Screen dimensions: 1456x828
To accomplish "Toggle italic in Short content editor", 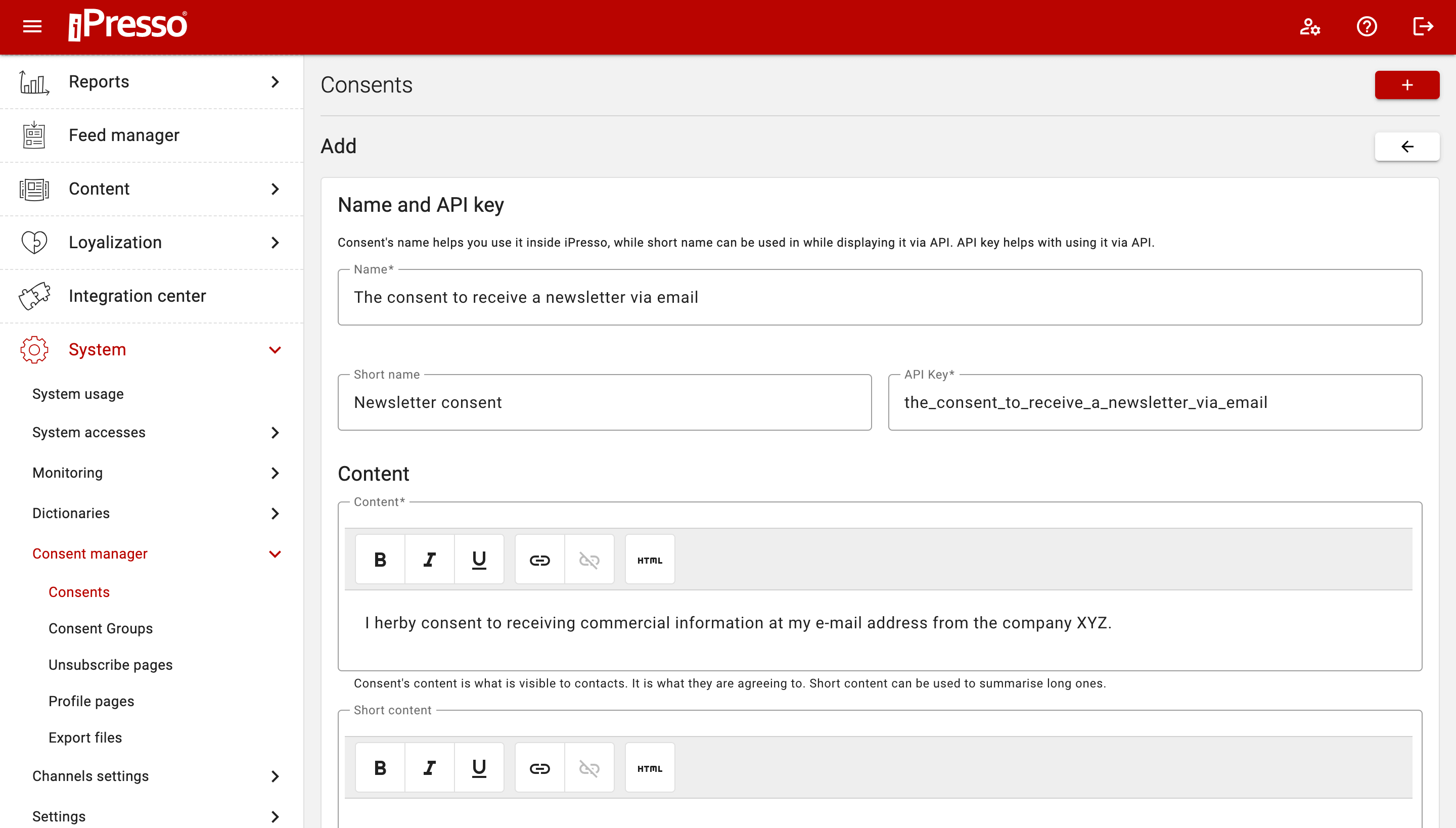I will 429,768.
